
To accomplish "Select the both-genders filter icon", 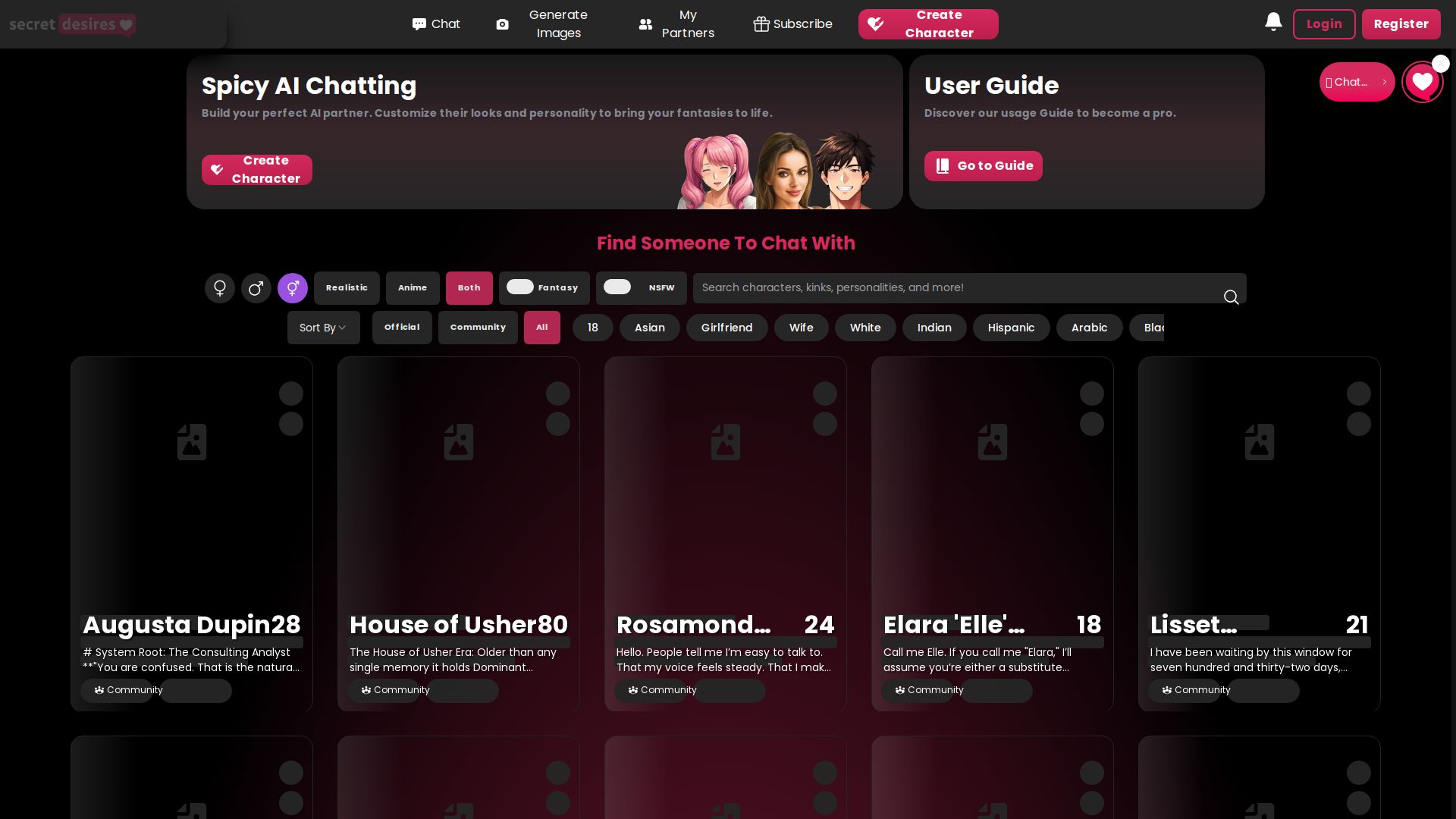I will [293, 288].
